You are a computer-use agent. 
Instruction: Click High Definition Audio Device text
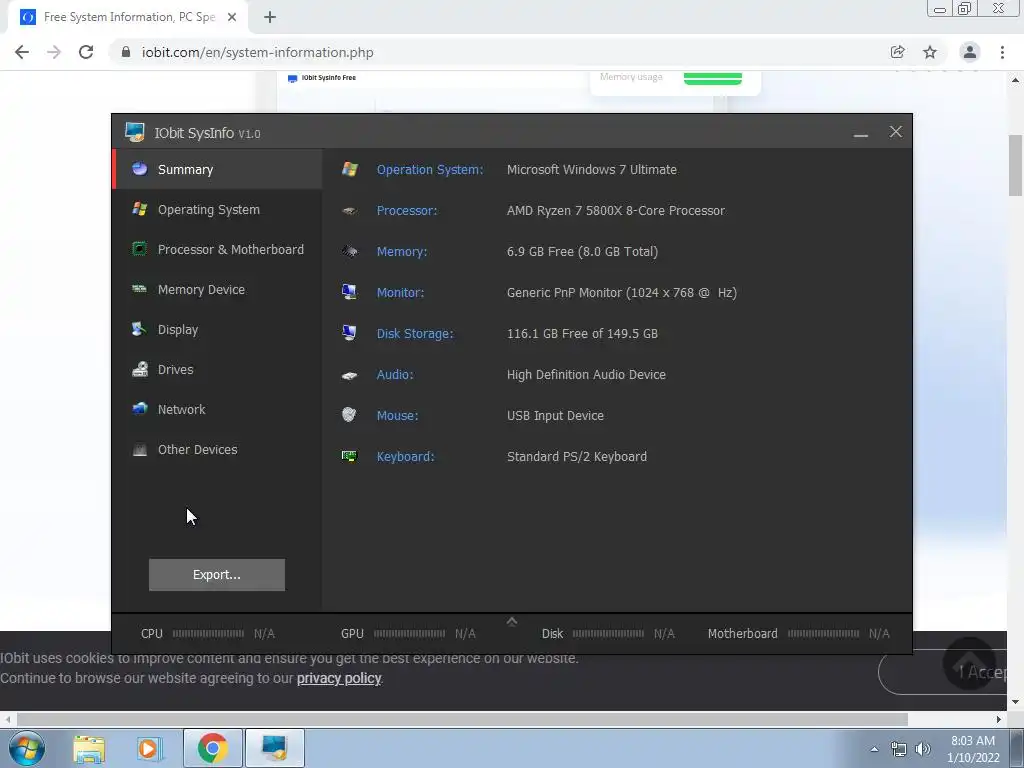point(586,375)
